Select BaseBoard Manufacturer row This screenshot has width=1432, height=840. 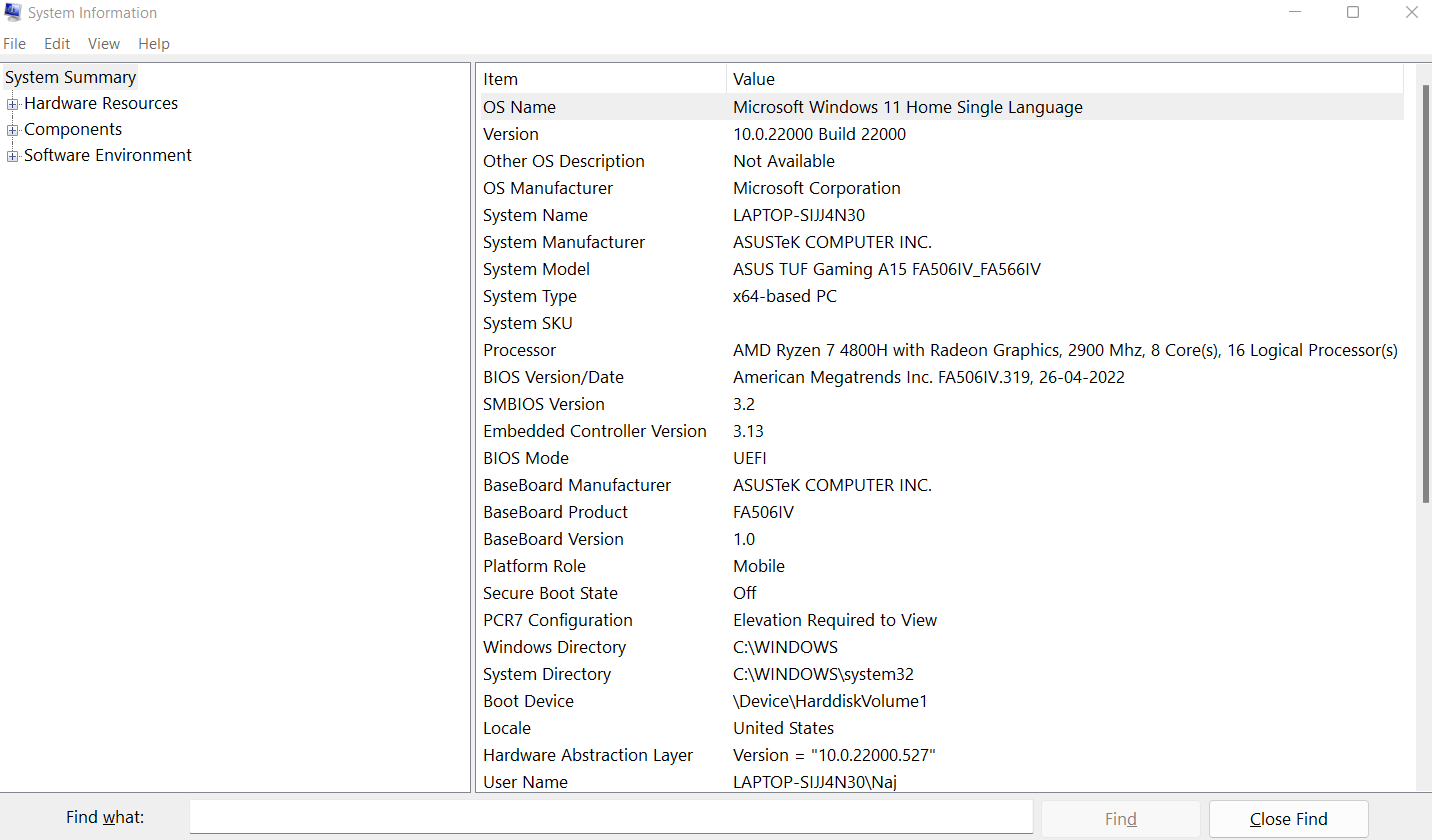pos(942,485)
